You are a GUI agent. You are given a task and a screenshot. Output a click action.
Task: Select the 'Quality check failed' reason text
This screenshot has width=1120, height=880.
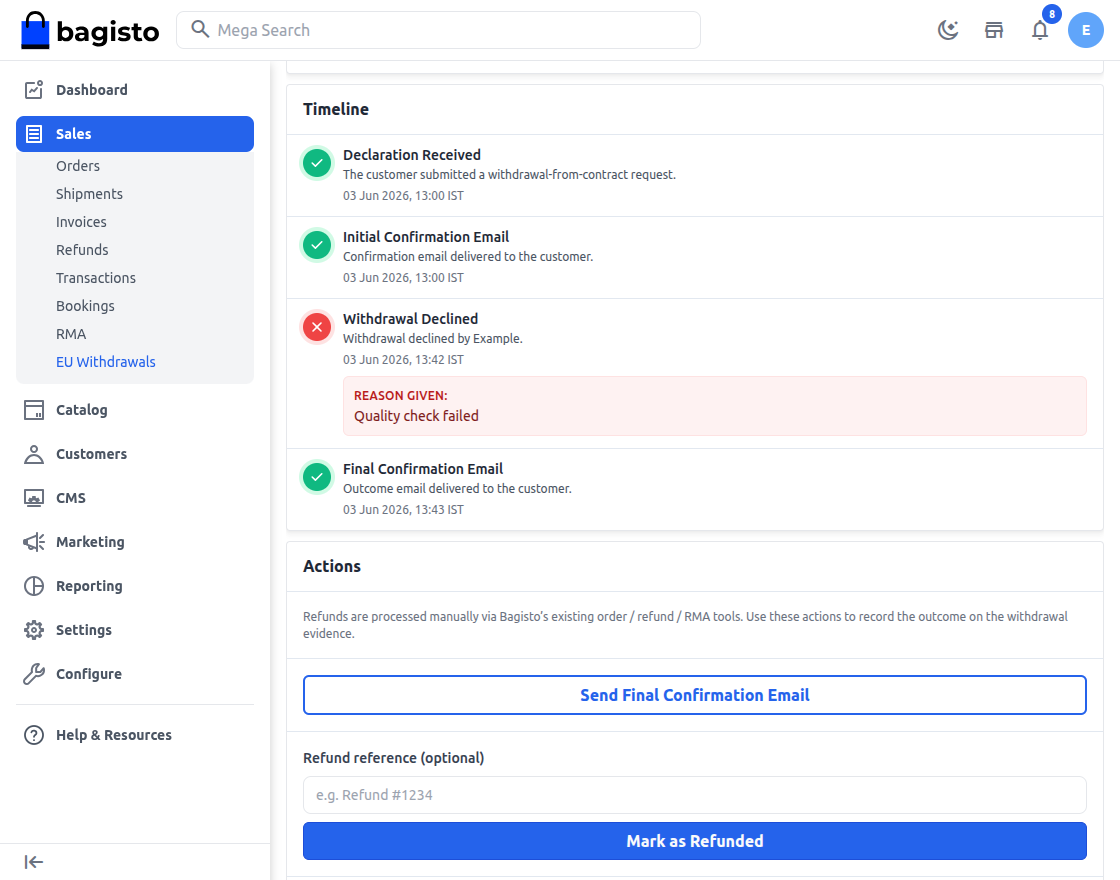[416, 416]
